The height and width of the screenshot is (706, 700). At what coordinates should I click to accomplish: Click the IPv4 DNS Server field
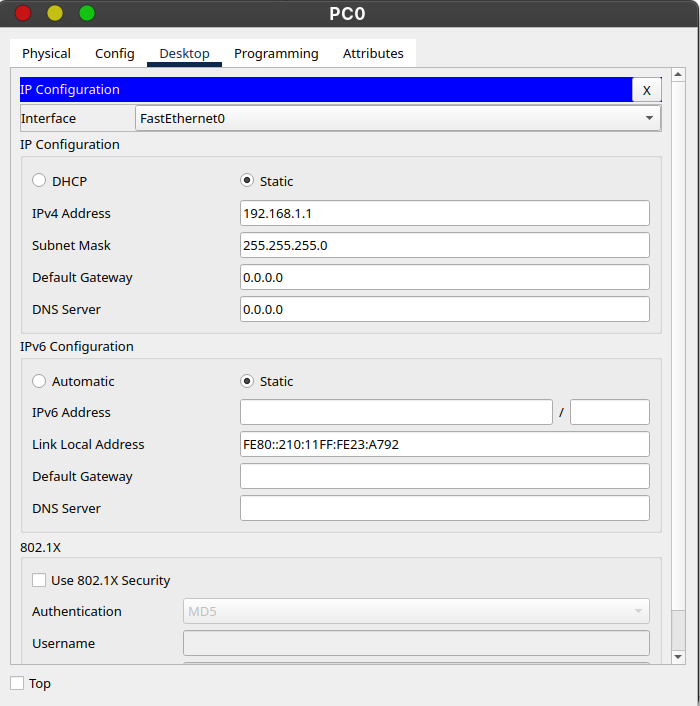pos(444,309)
